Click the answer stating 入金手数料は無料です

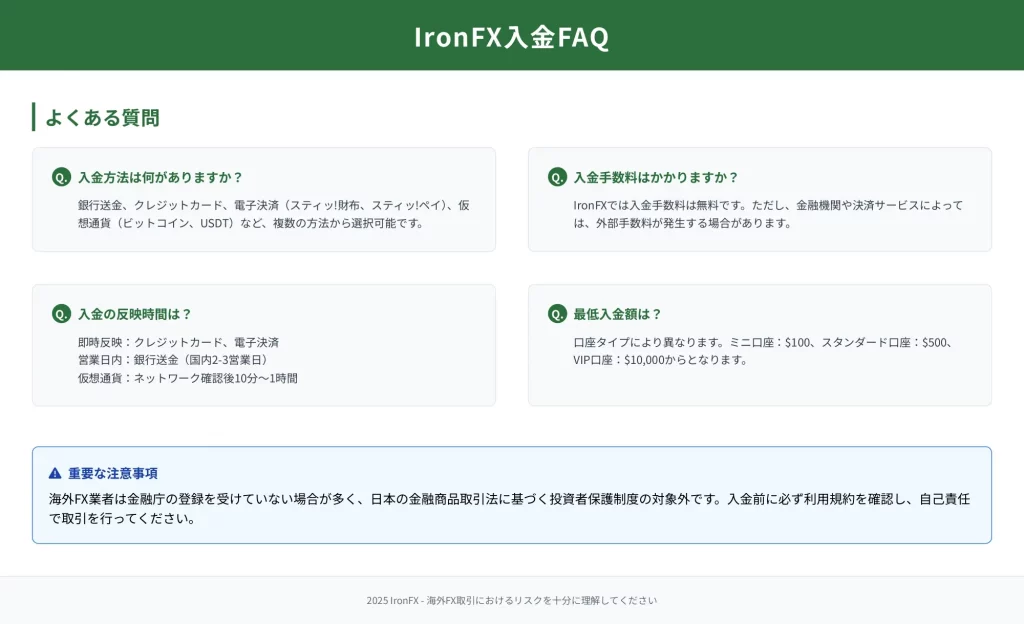(768, 214)
